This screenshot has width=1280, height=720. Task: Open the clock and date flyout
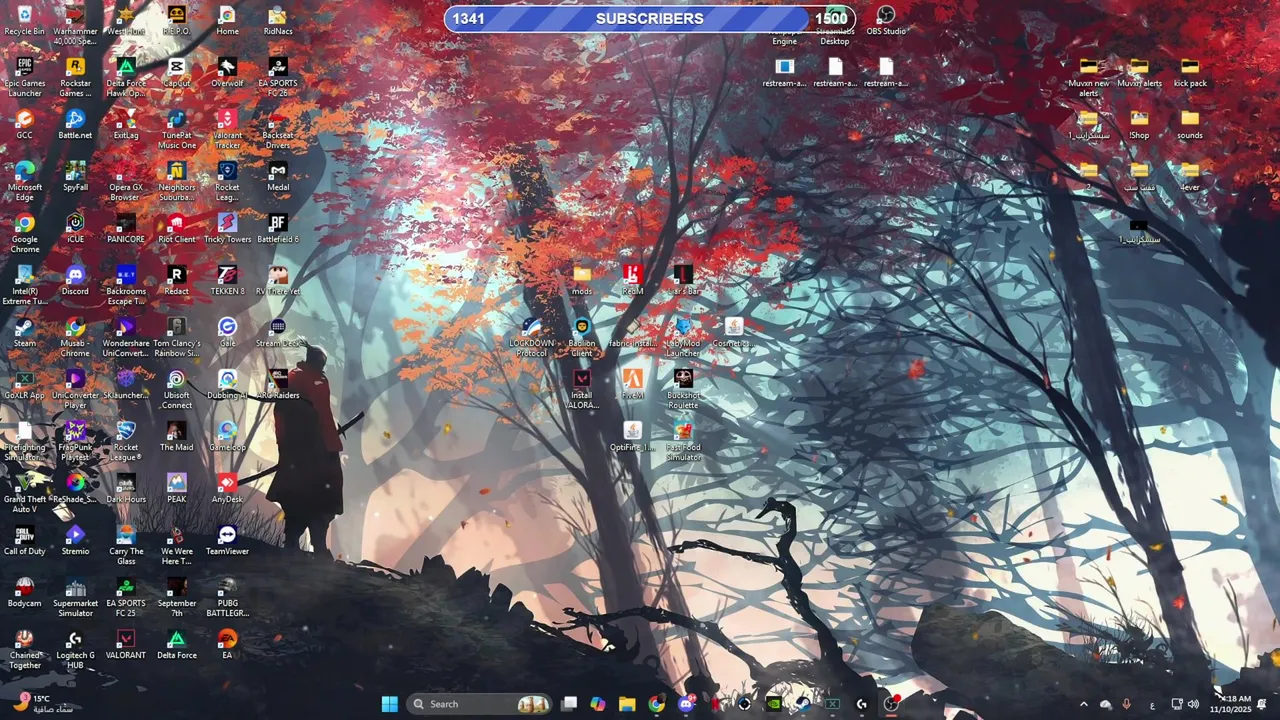1231,704
